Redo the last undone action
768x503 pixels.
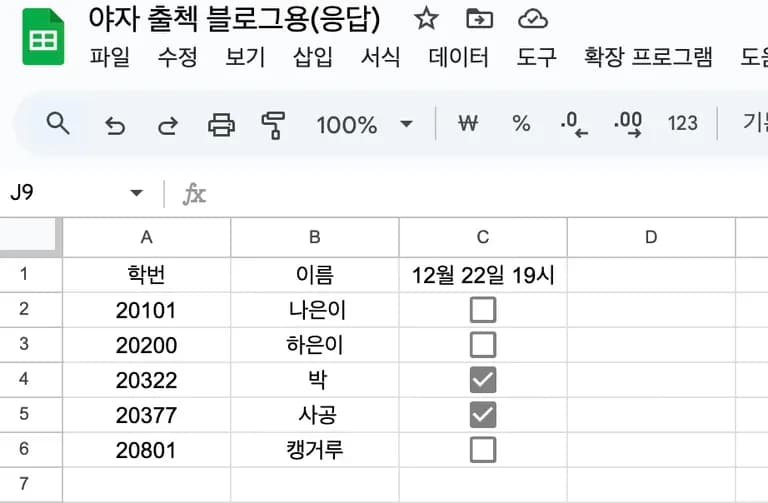point(168,125)
